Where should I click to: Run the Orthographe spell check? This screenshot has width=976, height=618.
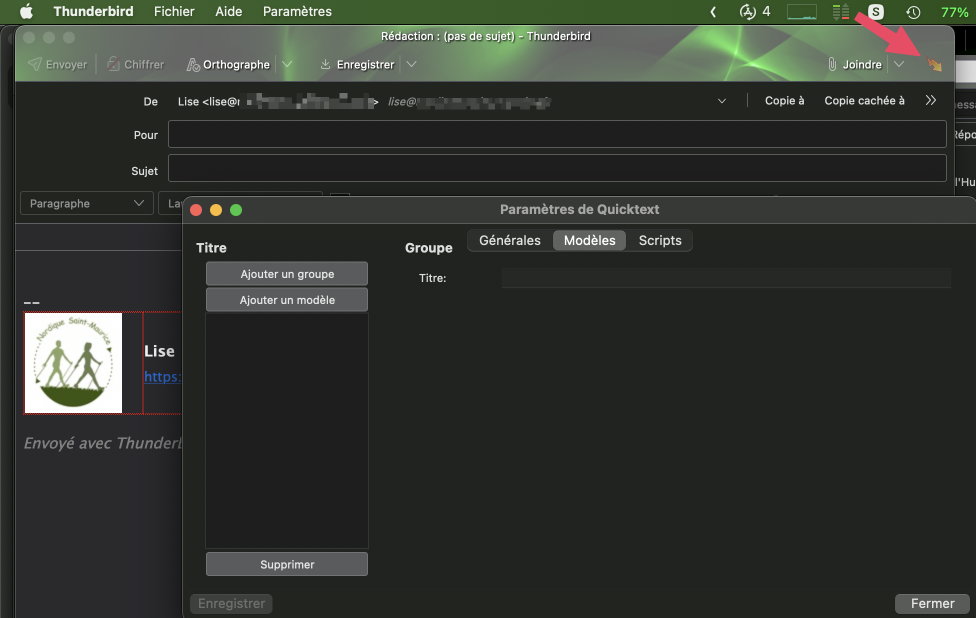[x=228, y=65]
